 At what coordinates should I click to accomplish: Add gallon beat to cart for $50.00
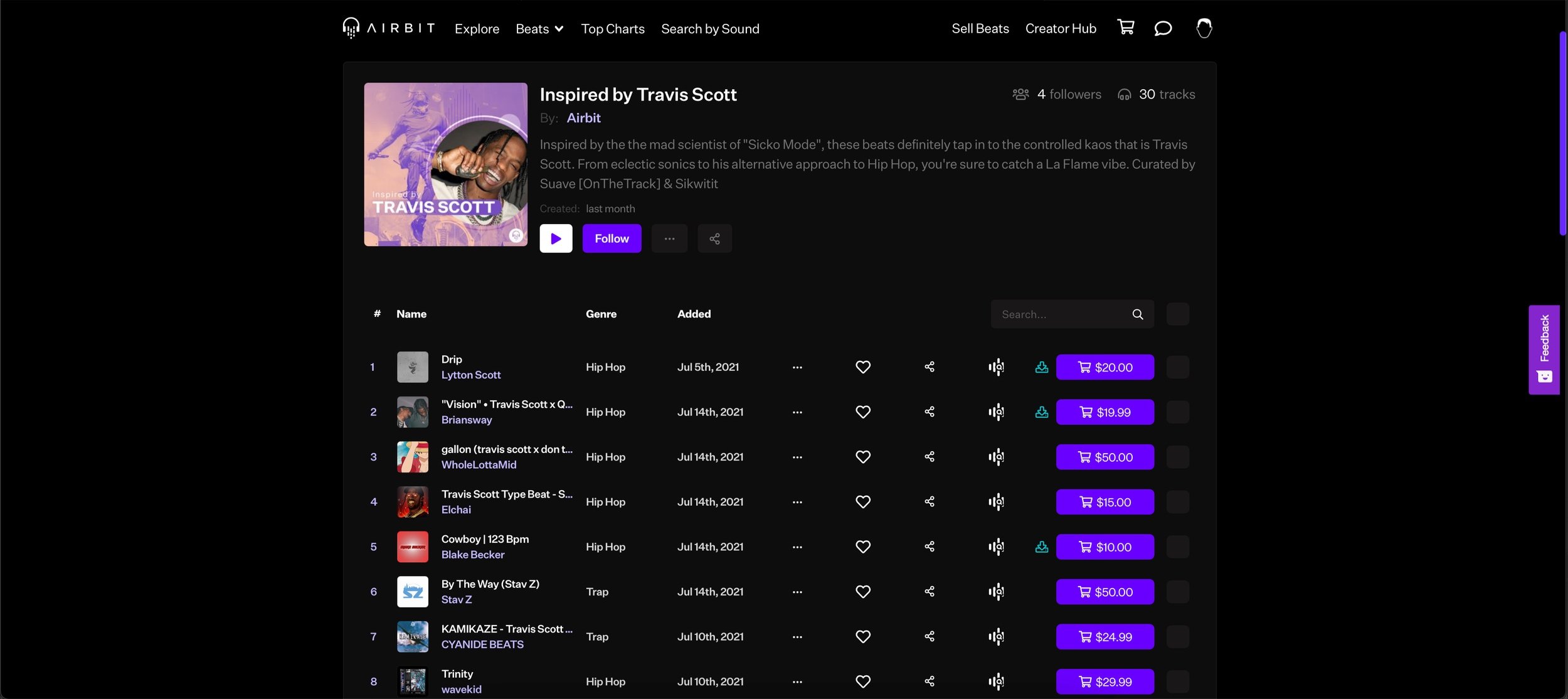click(x=1104, y=457)
